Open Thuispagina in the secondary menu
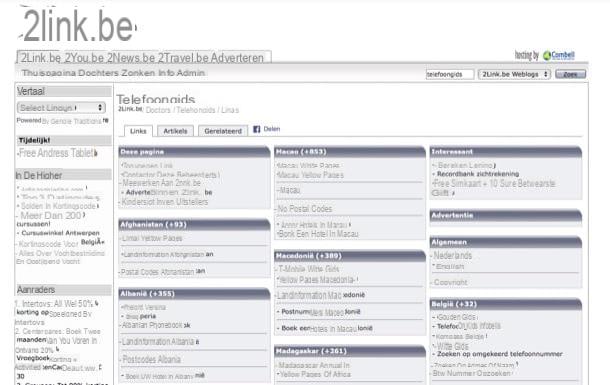The width and height of the screenshot is (610, 385). (49, 73)
